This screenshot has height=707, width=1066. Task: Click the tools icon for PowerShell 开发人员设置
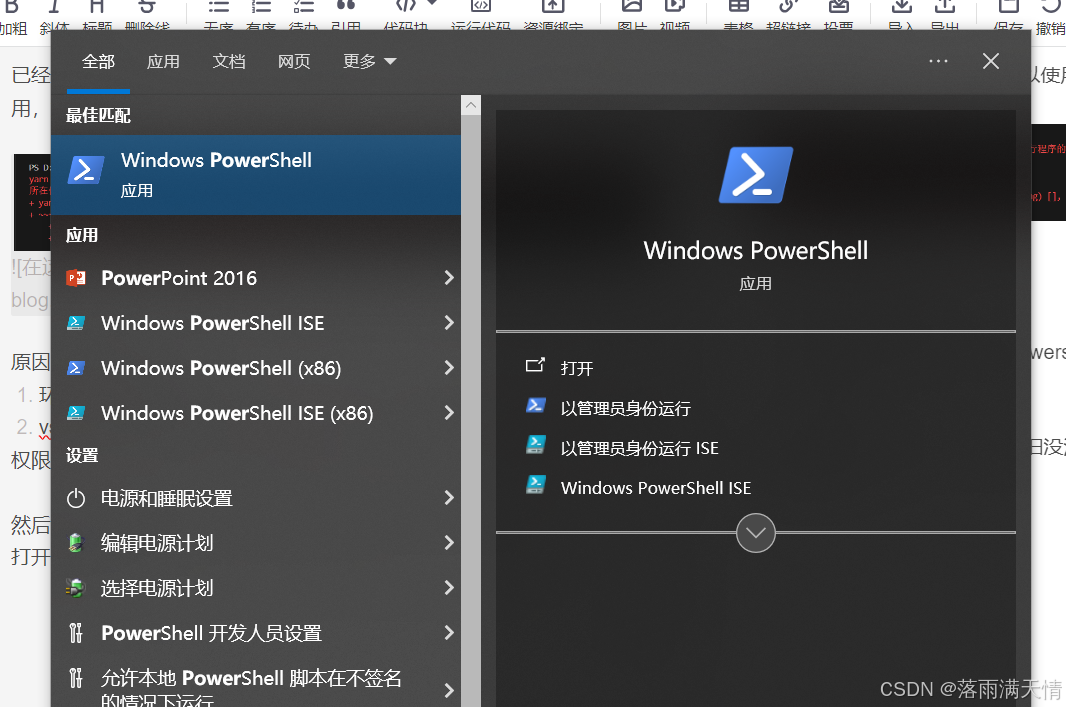tap(76, 633)
